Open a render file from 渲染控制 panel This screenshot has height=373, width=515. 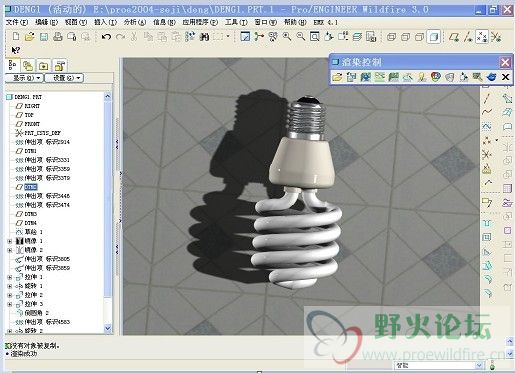pos(337,77)
